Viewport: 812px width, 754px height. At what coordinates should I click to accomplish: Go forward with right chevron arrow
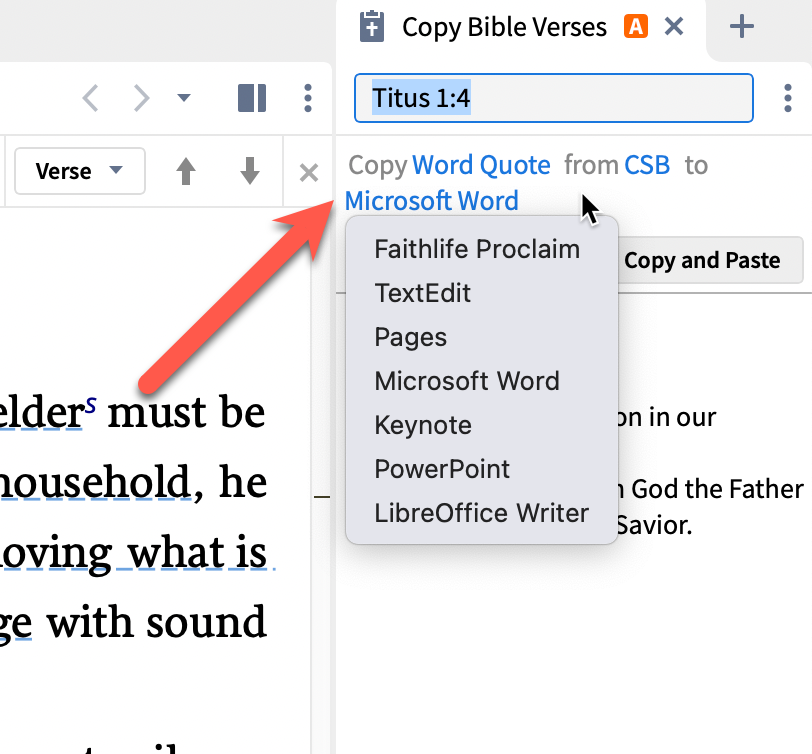[x=141, y=98]
